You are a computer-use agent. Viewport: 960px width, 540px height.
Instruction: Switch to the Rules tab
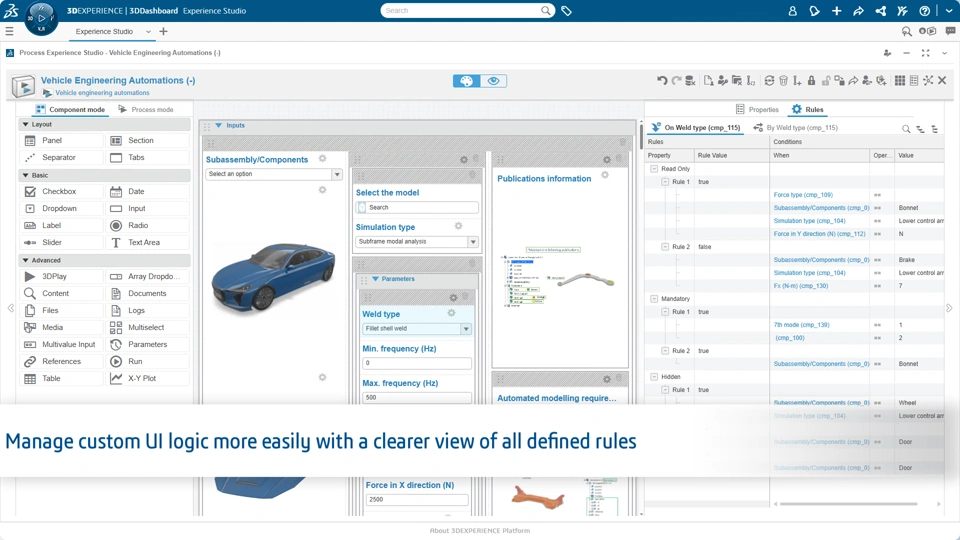(x=808, y=110)
